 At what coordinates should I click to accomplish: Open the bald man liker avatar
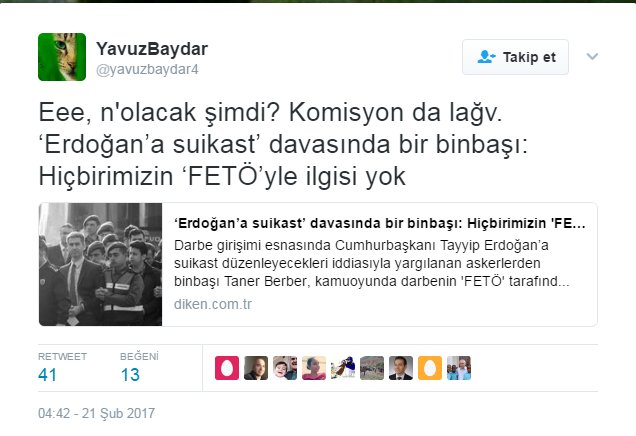click(x=256, y=368)
